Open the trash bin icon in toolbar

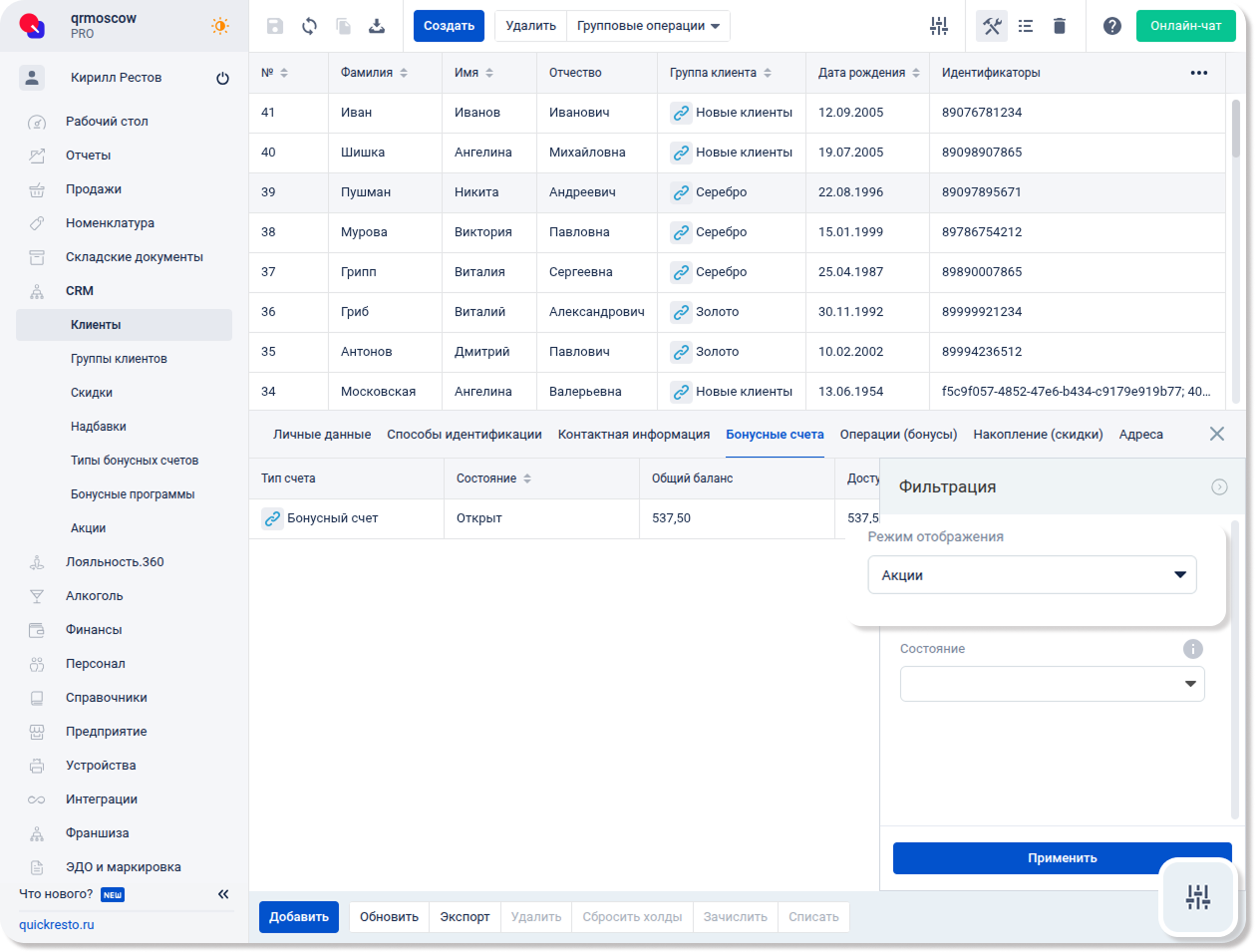click(1060, 26)
